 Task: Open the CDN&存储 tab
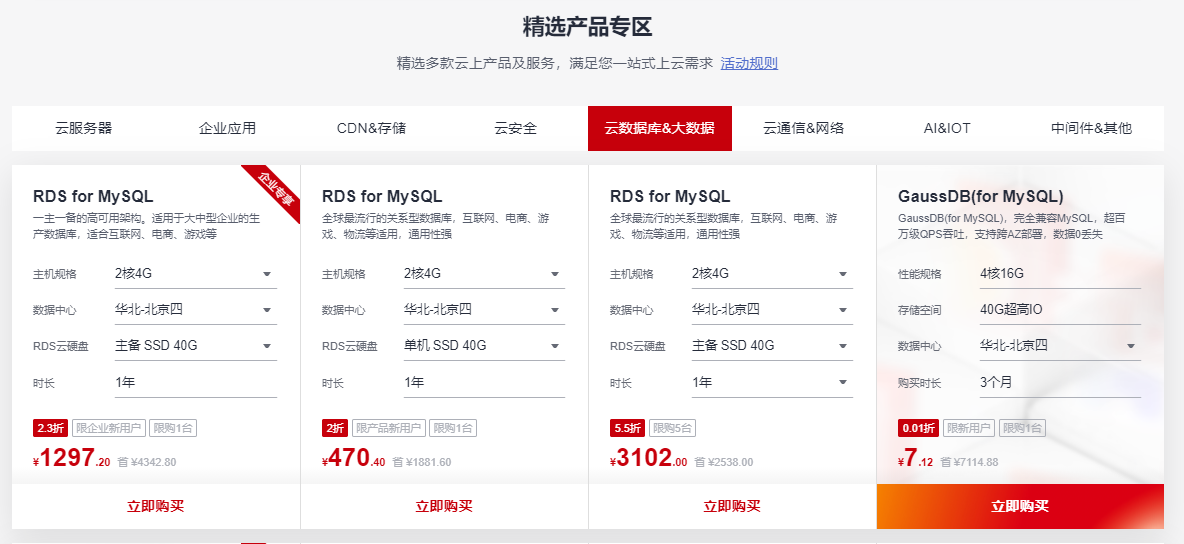click(371, 128)
